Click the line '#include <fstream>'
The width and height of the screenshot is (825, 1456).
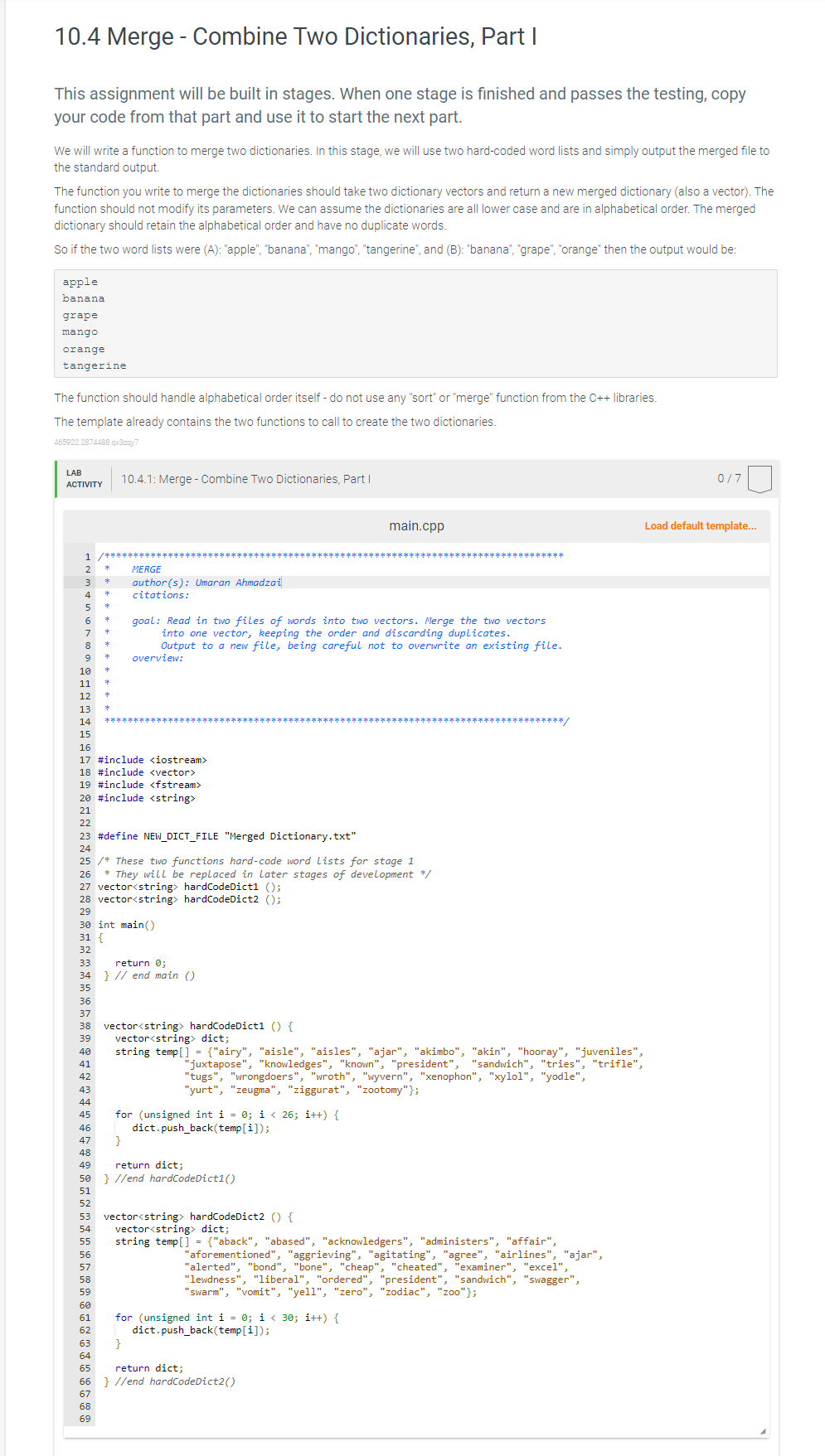pyautogui.click(x=149, y=785)
